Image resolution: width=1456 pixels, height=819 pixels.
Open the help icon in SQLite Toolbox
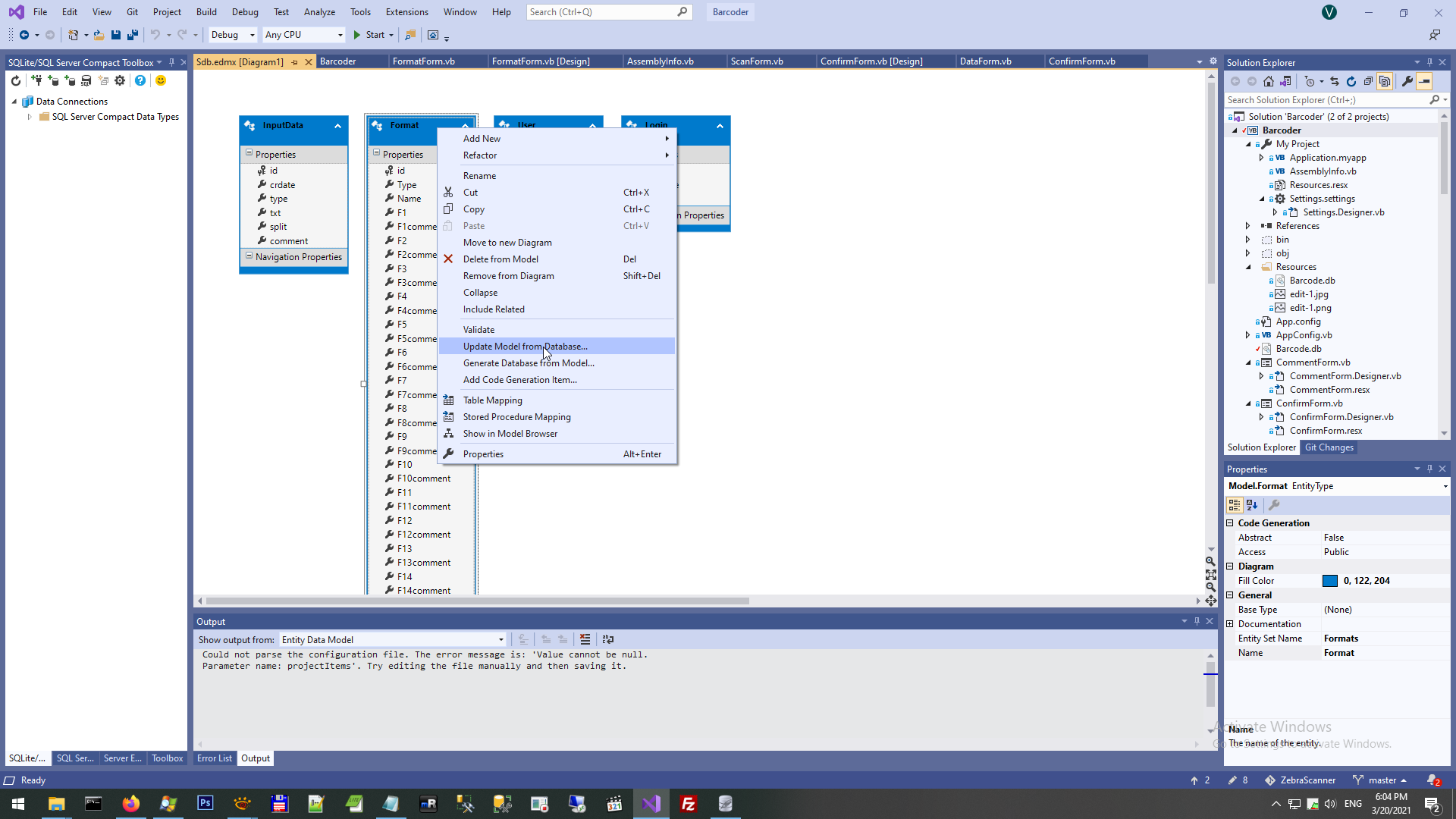pyautogui.click(x=140, y=80)
